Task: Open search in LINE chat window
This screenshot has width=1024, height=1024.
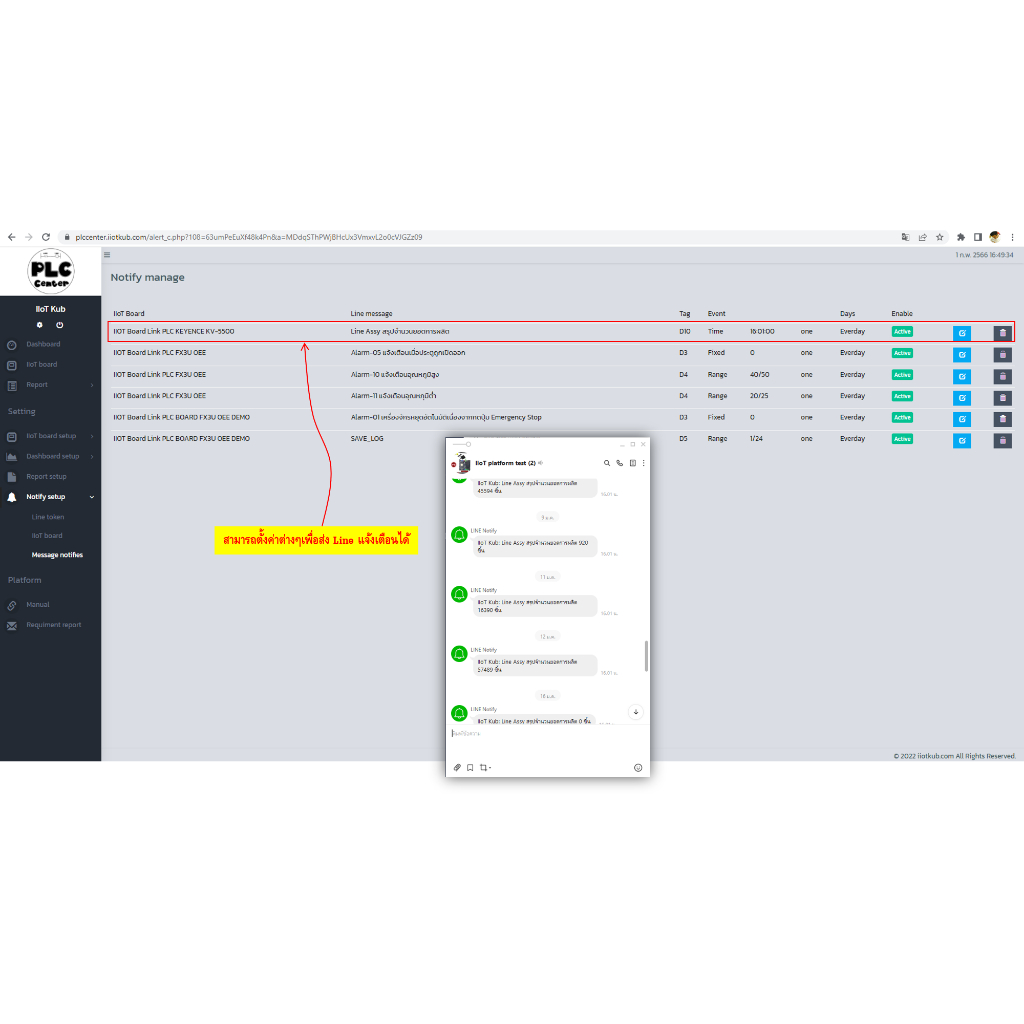Action: 606,463
